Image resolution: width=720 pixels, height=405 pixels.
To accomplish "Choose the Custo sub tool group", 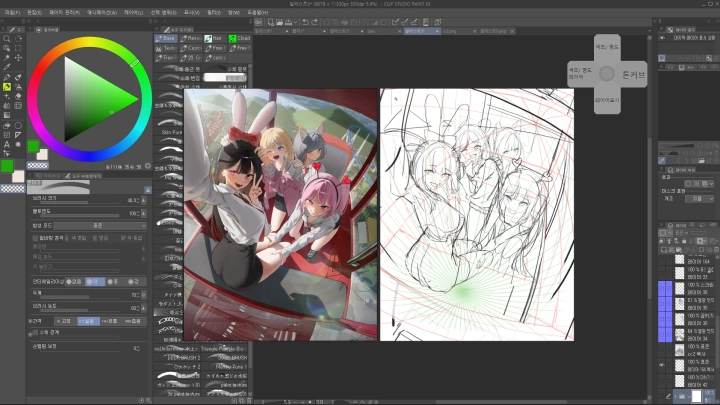I will coord(190,48).
